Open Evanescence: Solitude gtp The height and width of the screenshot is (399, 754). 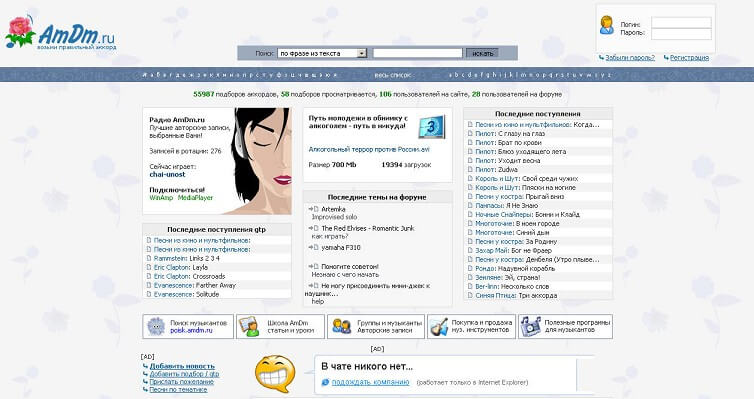tap(186, 294)
